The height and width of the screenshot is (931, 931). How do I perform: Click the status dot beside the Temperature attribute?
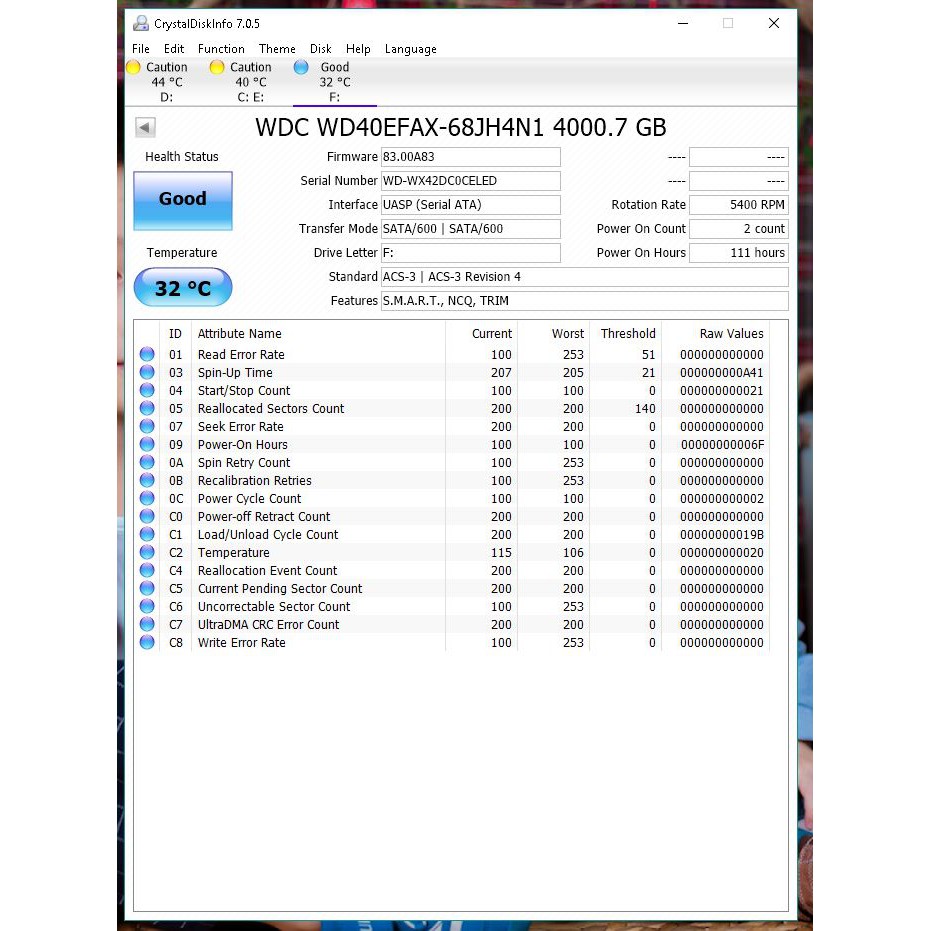147,552
